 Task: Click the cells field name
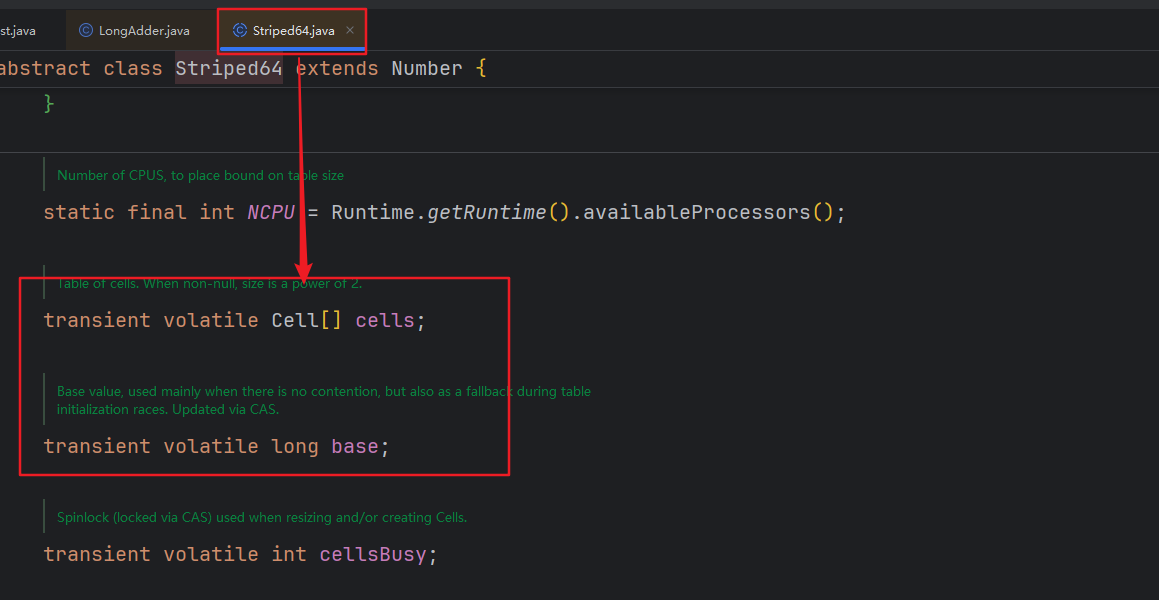(x=385, y=321)
